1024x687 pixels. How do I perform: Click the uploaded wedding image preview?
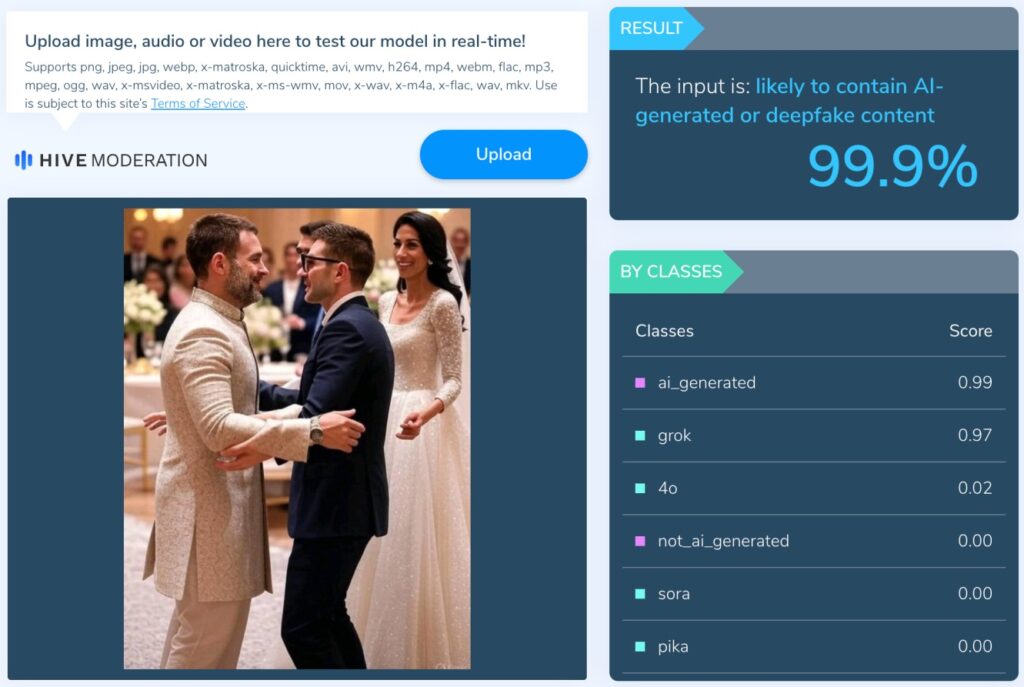(x=297, y=438)
